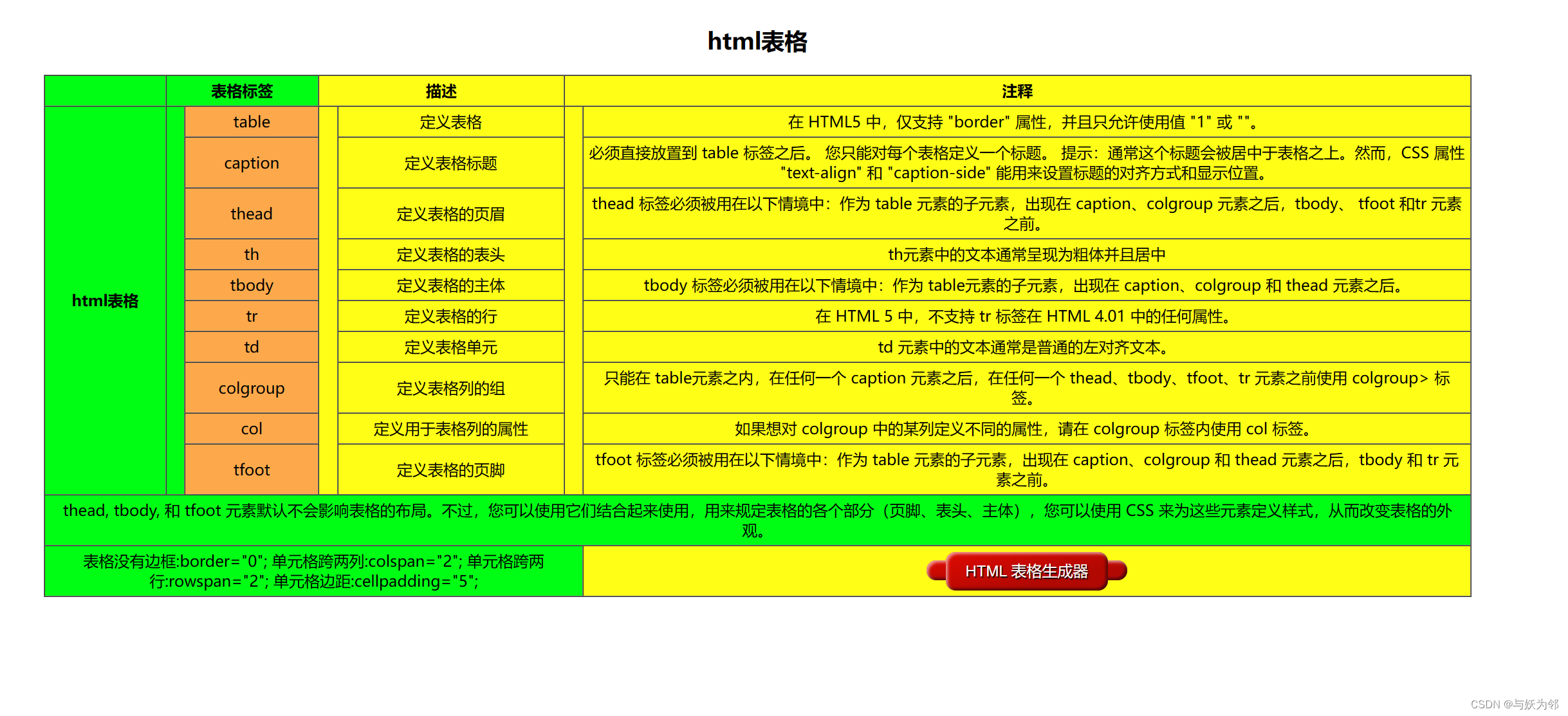Click the tfoot tag cell

[252, 470]
